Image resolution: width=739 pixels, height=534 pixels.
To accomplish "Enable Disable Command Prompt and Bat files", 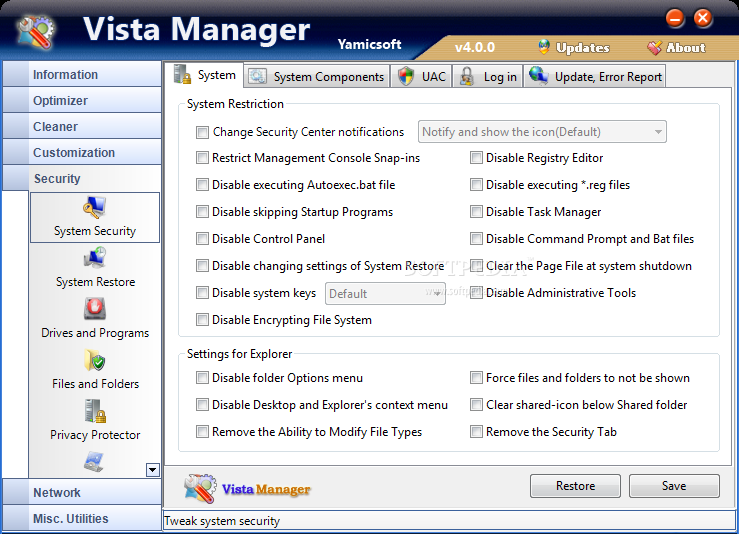I will (476, 239).
